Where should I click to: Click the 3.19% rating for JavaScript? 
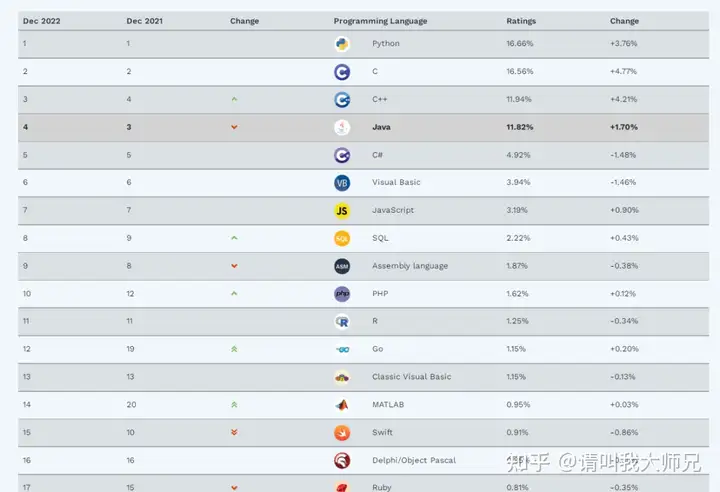[517, 210]
